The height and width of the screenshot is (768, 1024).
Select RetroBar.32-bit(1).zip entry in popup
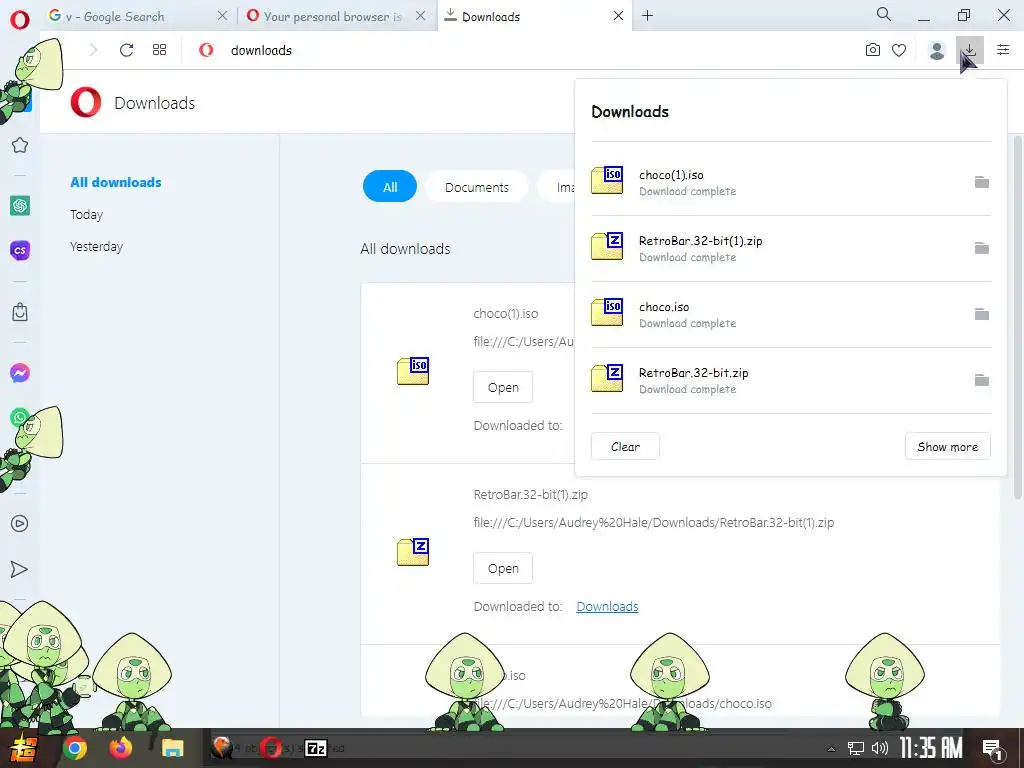[791, 248]
